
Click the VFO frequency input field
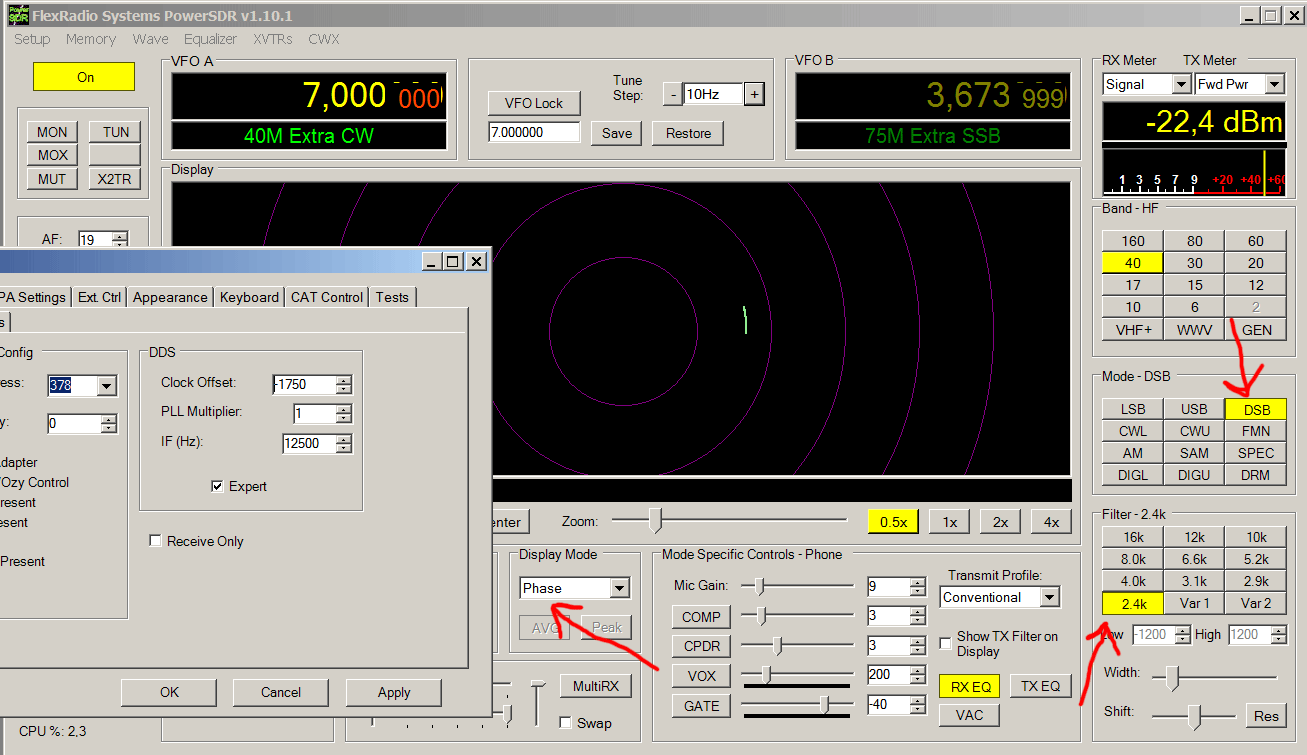534,132
